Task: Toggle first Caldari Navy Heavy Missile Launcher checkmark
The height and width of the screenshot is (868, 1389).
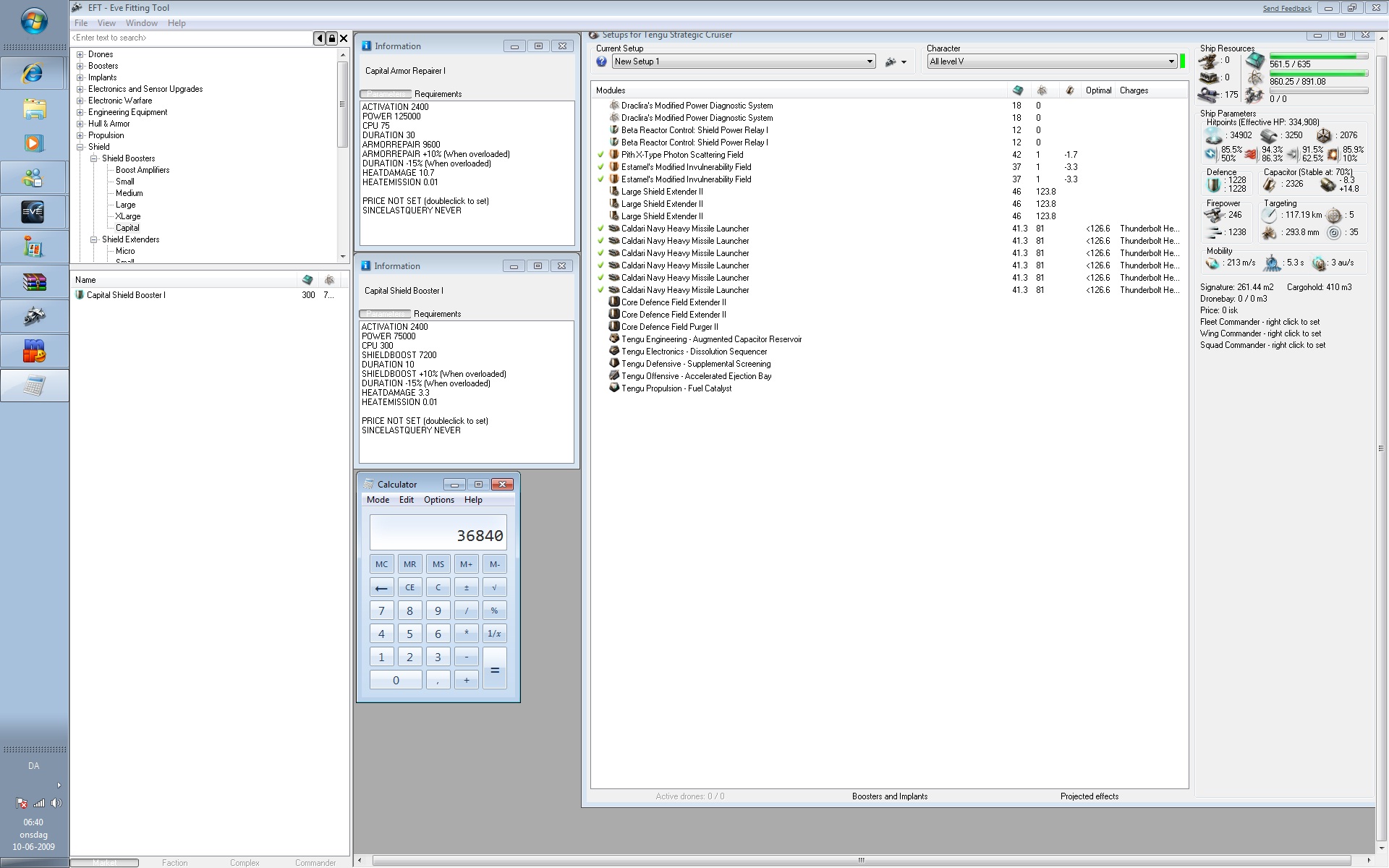Action: tap(600, 229)
